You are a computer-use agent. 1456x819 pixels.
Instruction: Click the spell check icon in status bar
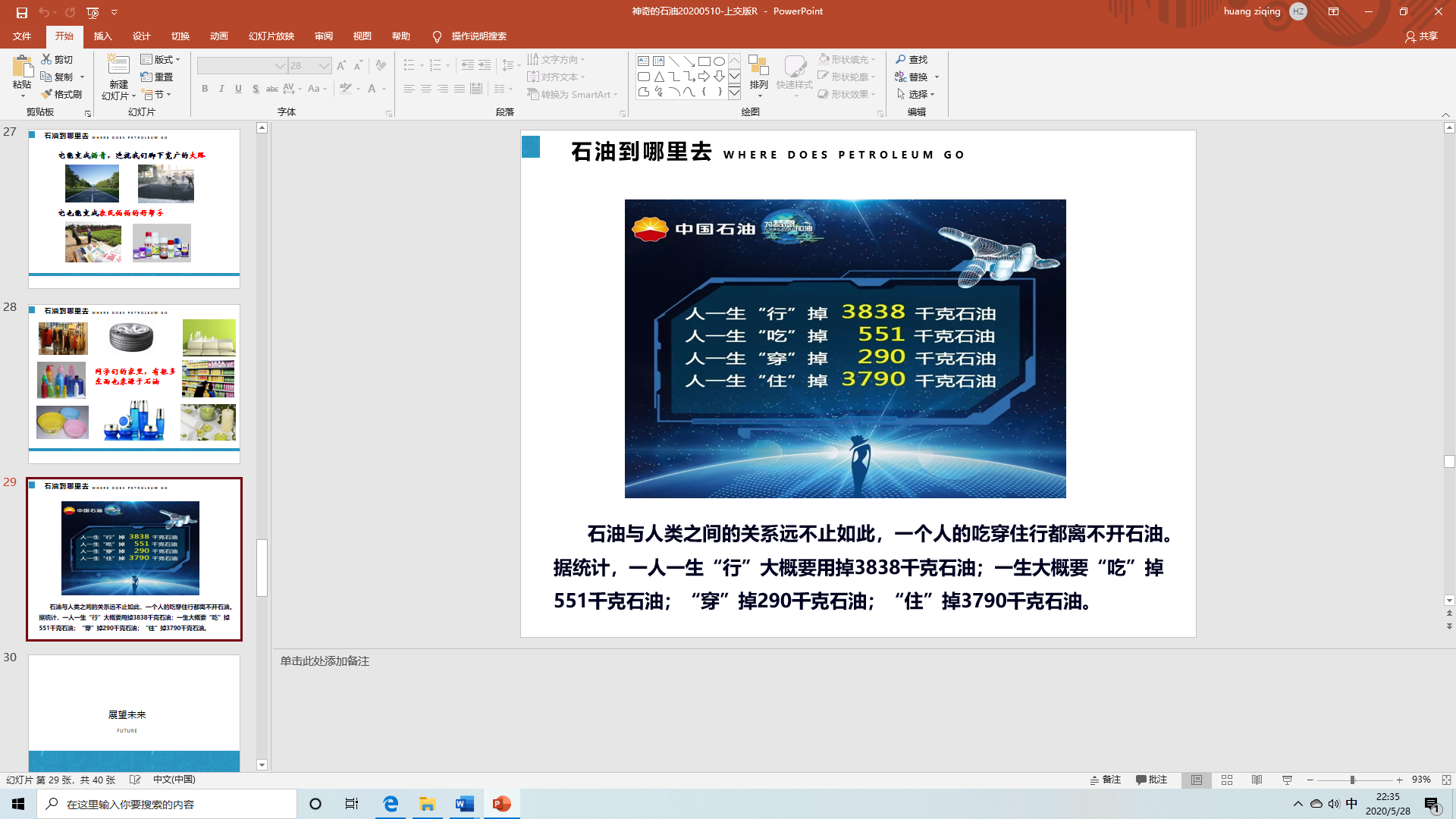pyautogui.click(x=135, y=780)
